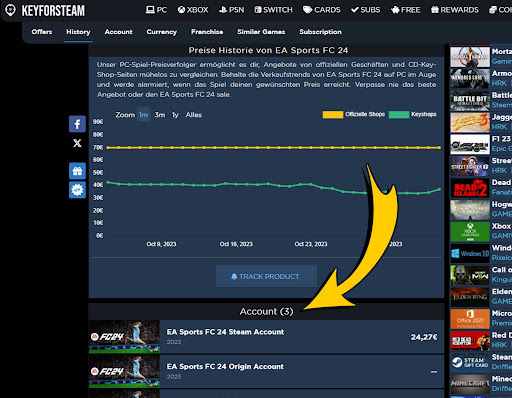Open the XBOX platform menu

click(x=193, y=10)
